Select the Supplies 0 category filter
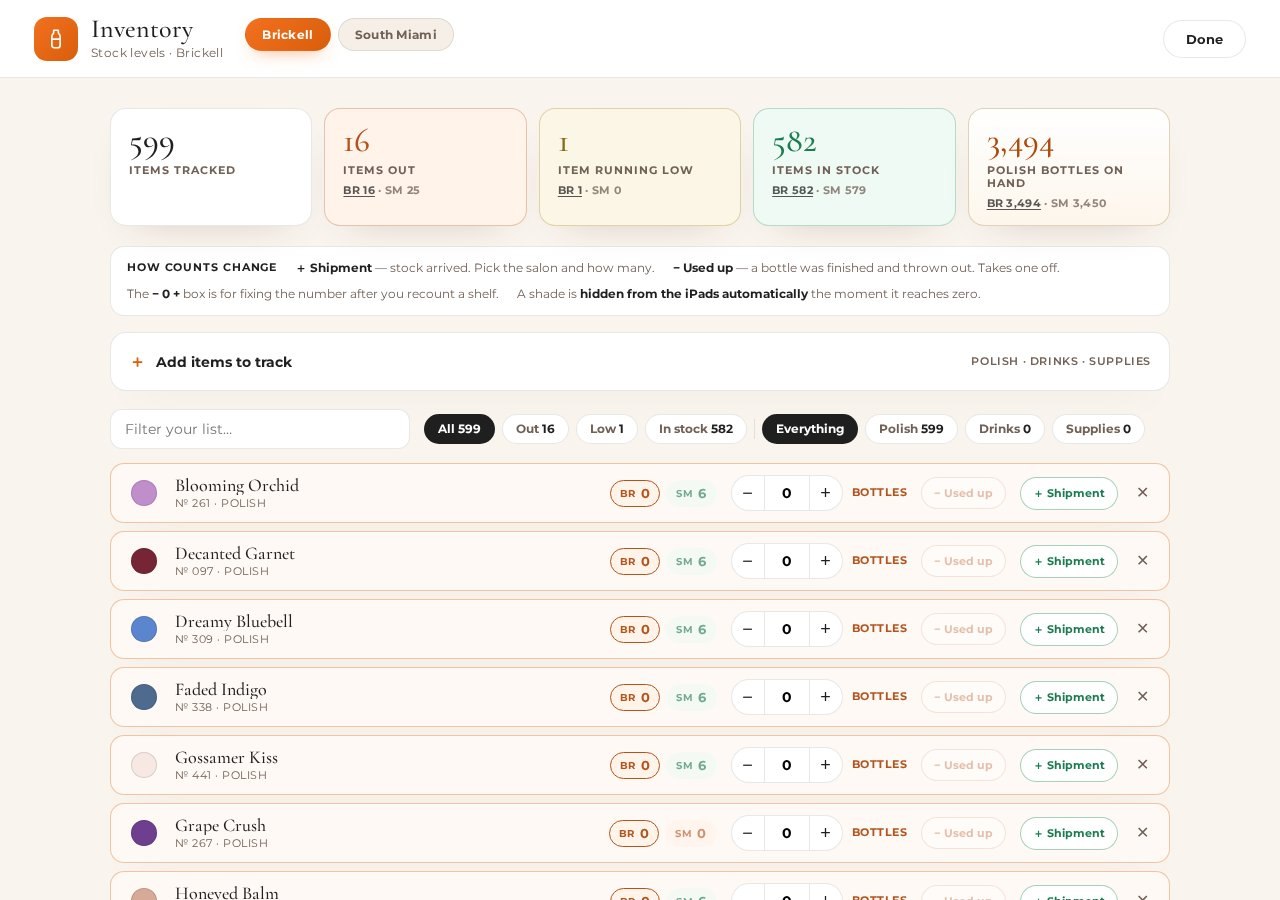This screenshot has height=900, width=1280. [x=1098, y=429]
